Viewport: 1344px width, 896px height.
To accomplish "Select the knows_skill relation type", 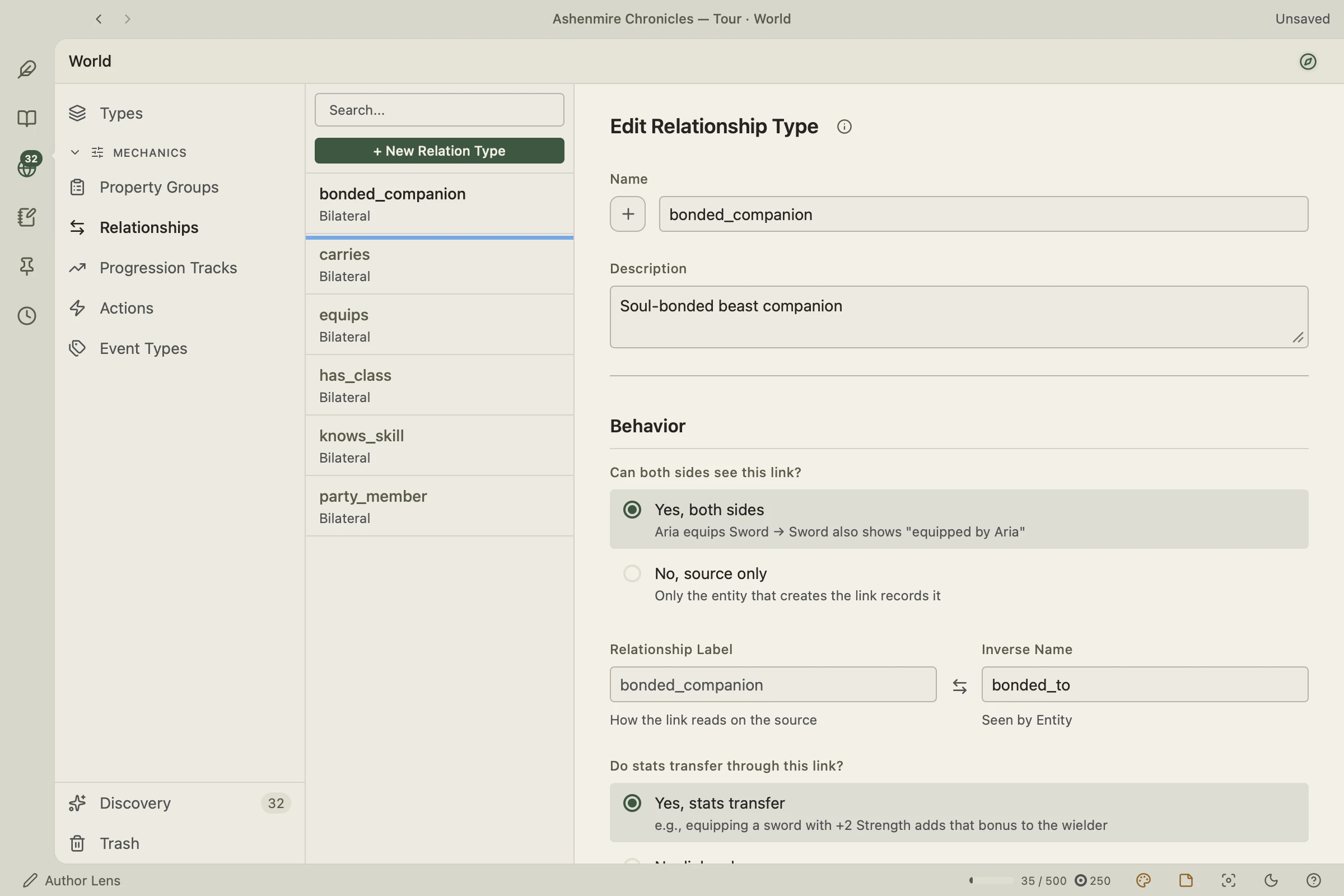I will (x=439, y=446).
